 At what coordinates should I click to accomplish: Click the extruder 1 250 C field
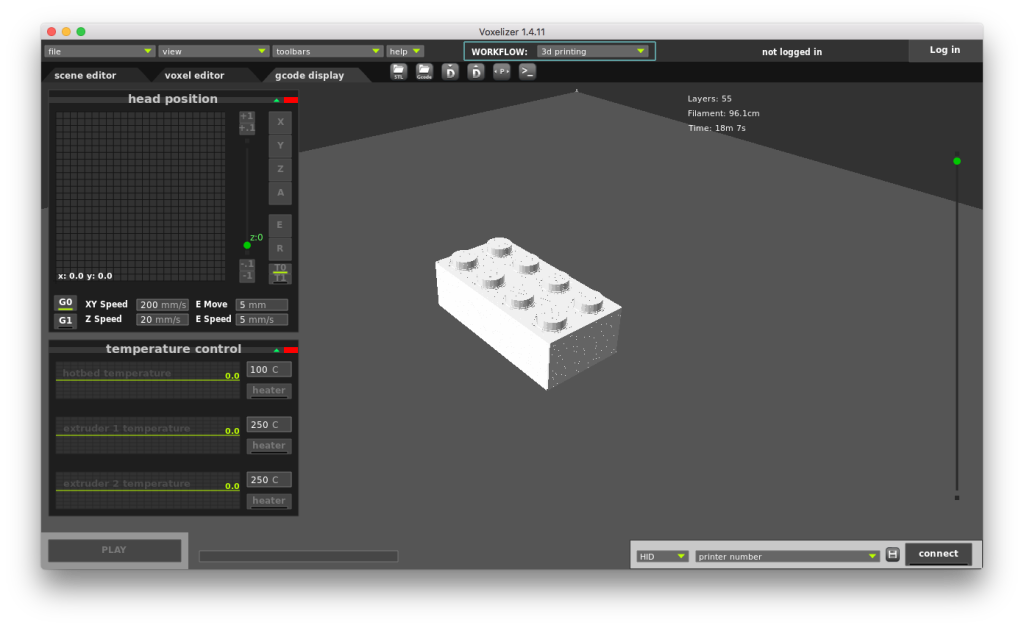pos(269,425)
